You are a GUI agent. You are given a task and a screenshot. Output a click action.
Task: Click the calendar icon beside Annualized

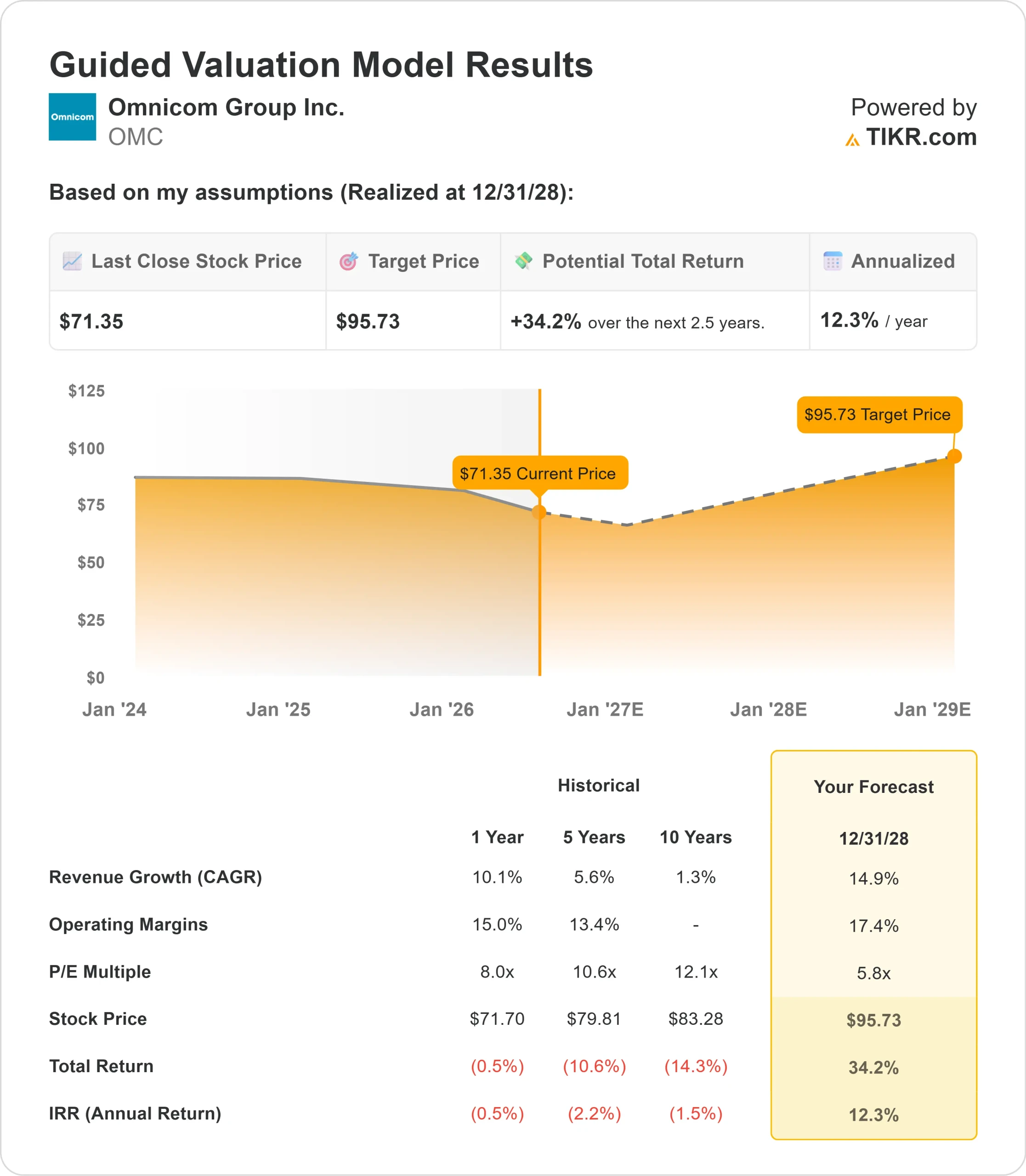pyautogui.click(x=833, y=261)
